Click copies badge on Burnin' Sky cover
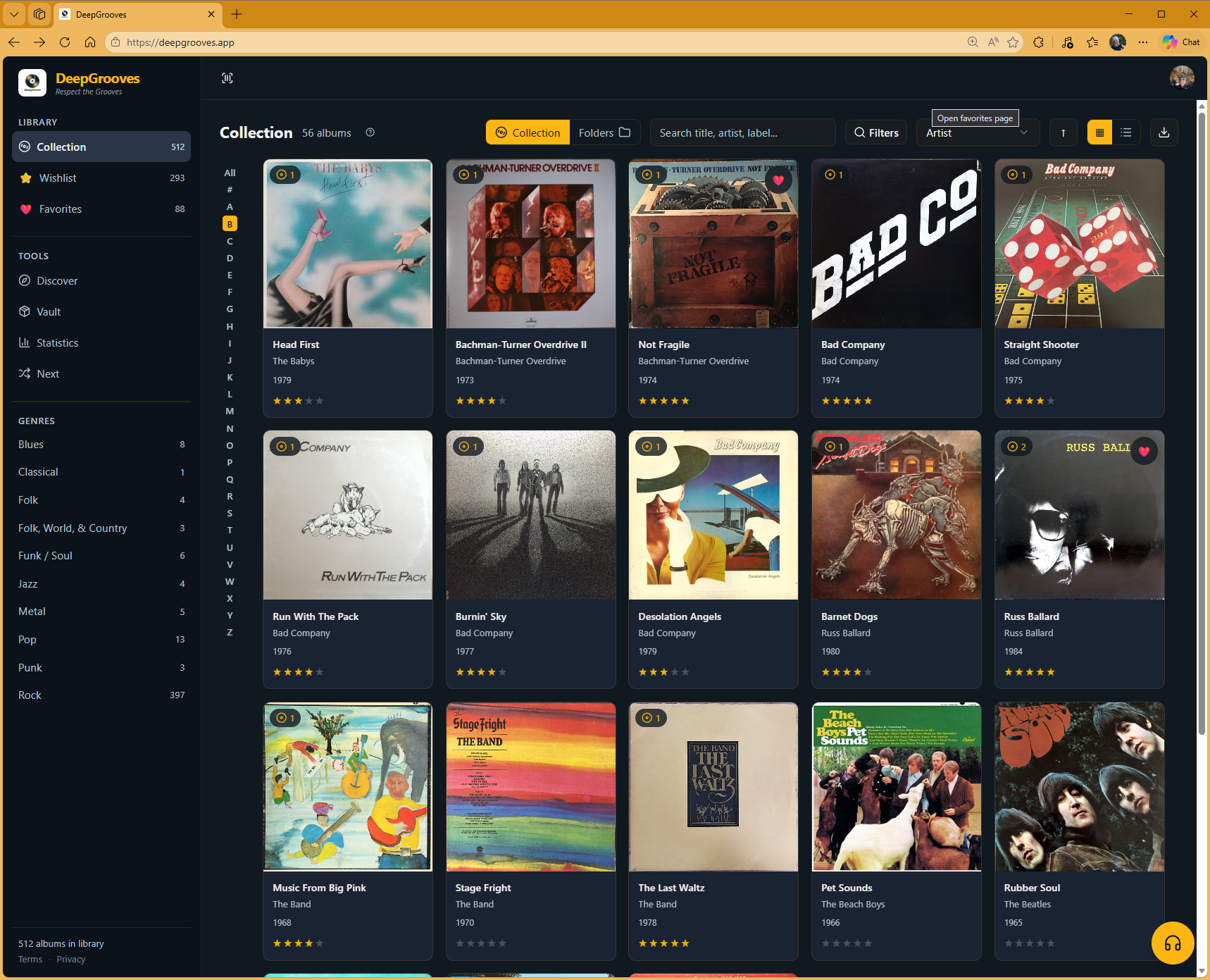 (468, 447)
